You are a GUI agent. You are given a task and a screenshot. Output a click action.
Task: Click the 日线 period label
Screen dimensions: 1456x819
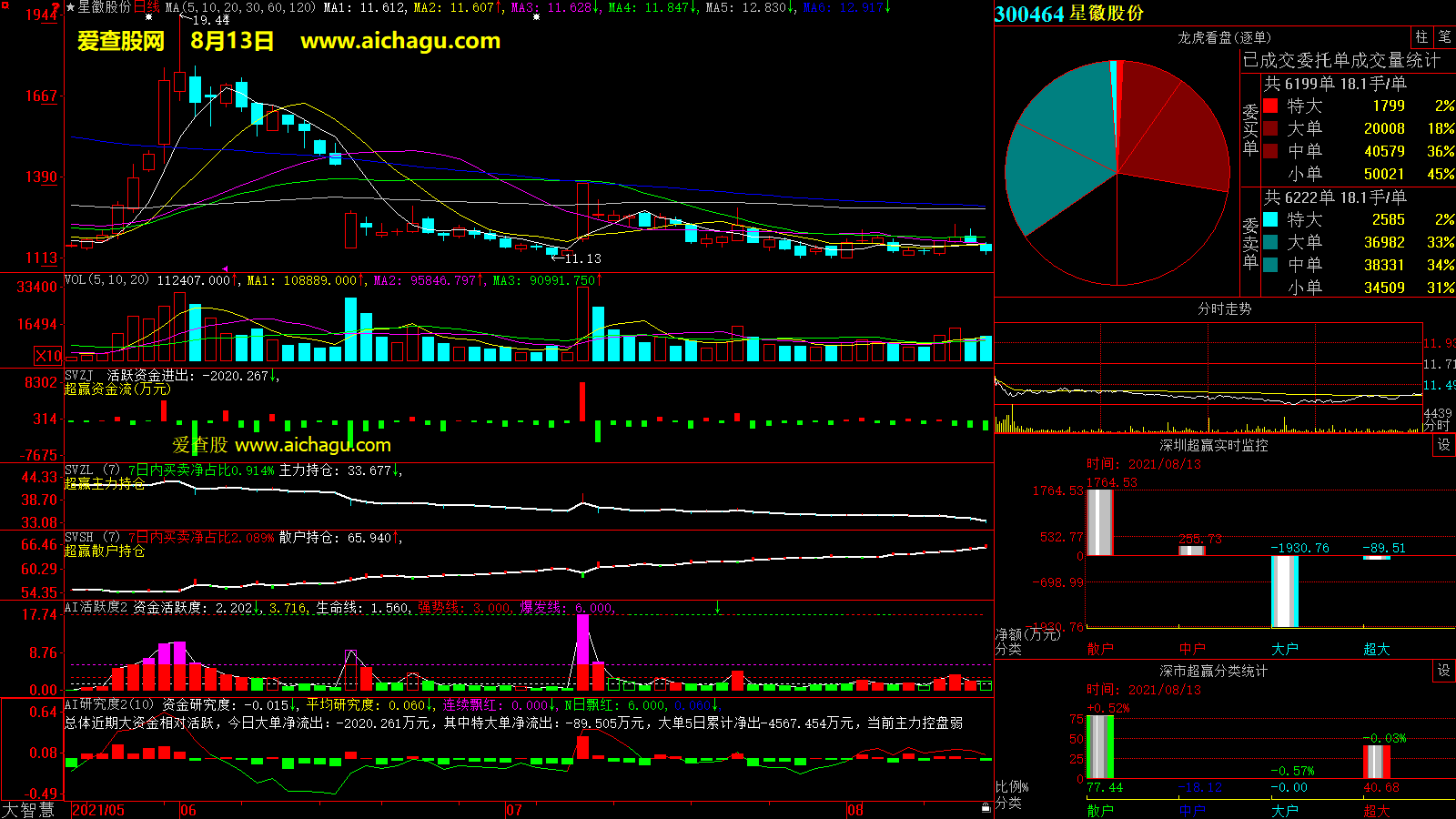pyautogui.click(x=147, y=7)
